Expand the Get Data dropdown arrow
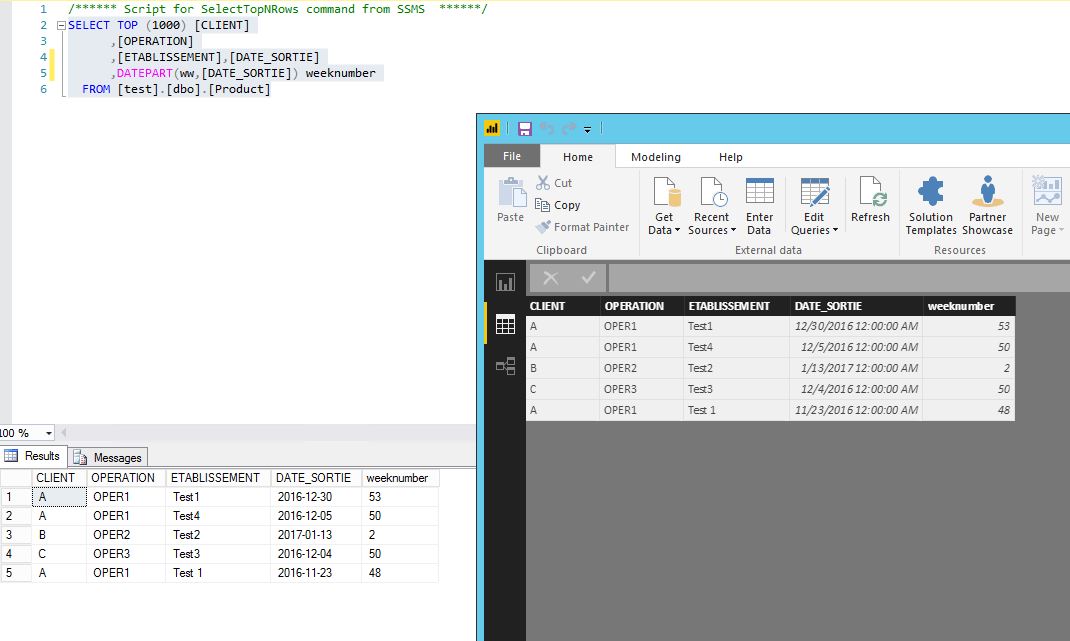 point(677,230)
